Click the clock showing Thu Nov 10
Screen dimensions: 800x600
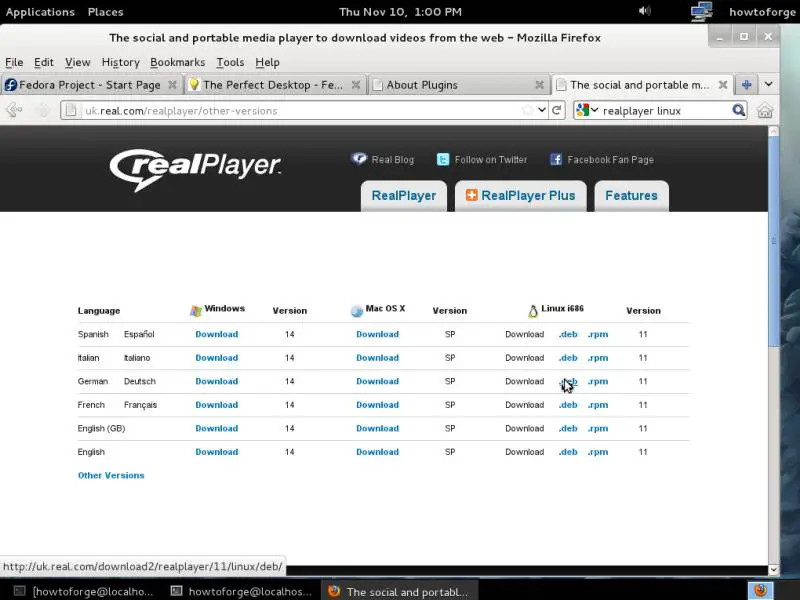[401, 12]
